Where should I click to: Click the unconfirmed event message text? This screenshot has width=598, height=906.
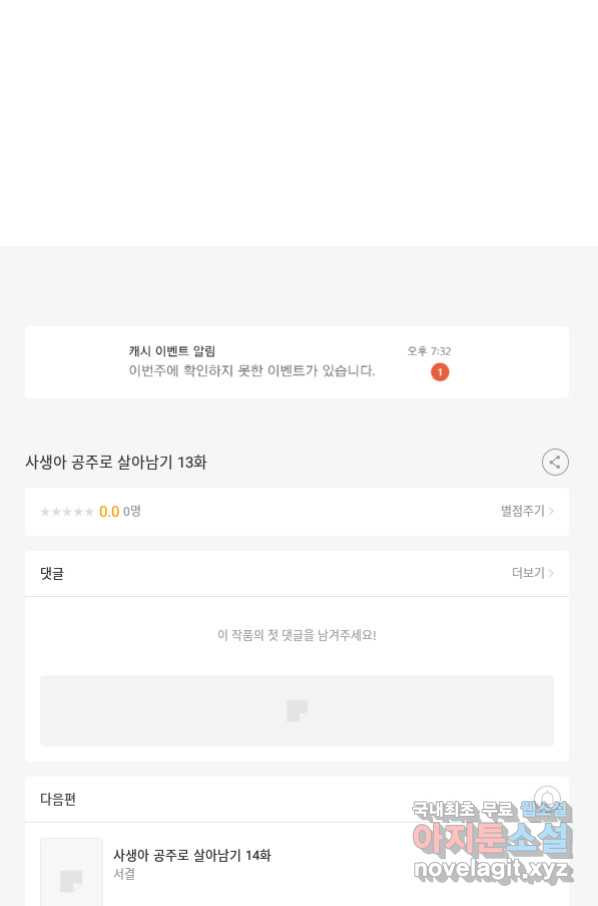coord(252,370)
